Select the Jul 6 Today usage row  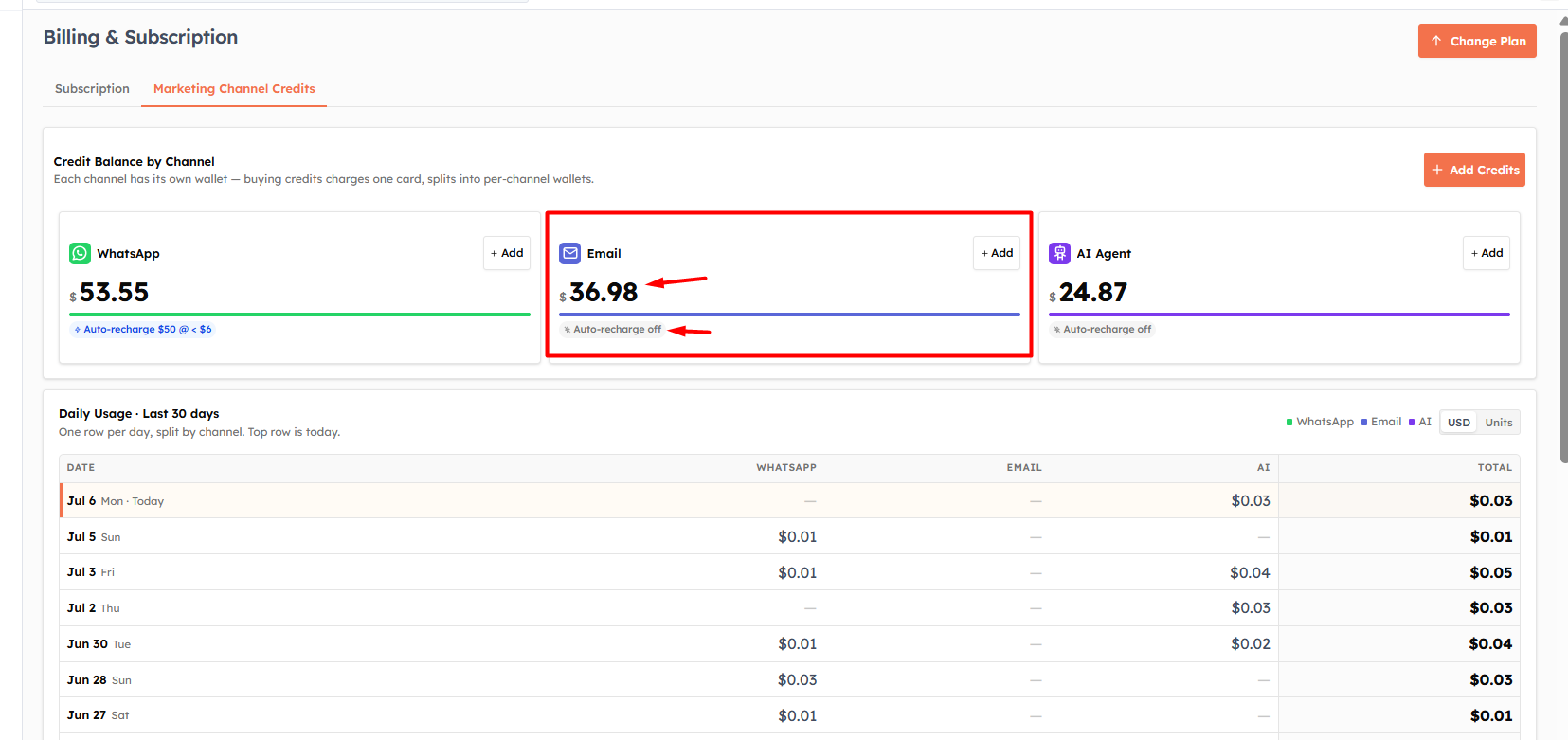tap(789, 500)
